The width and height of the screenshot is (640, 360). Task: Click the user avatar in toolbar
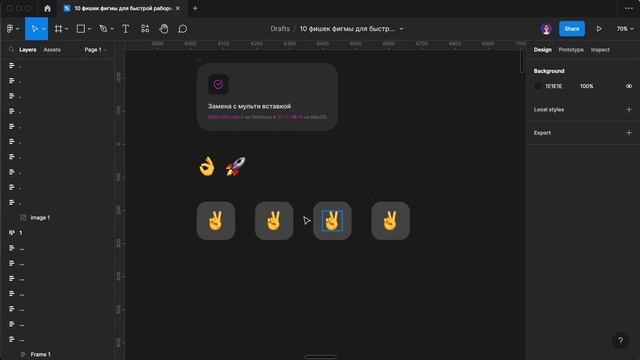547,29
